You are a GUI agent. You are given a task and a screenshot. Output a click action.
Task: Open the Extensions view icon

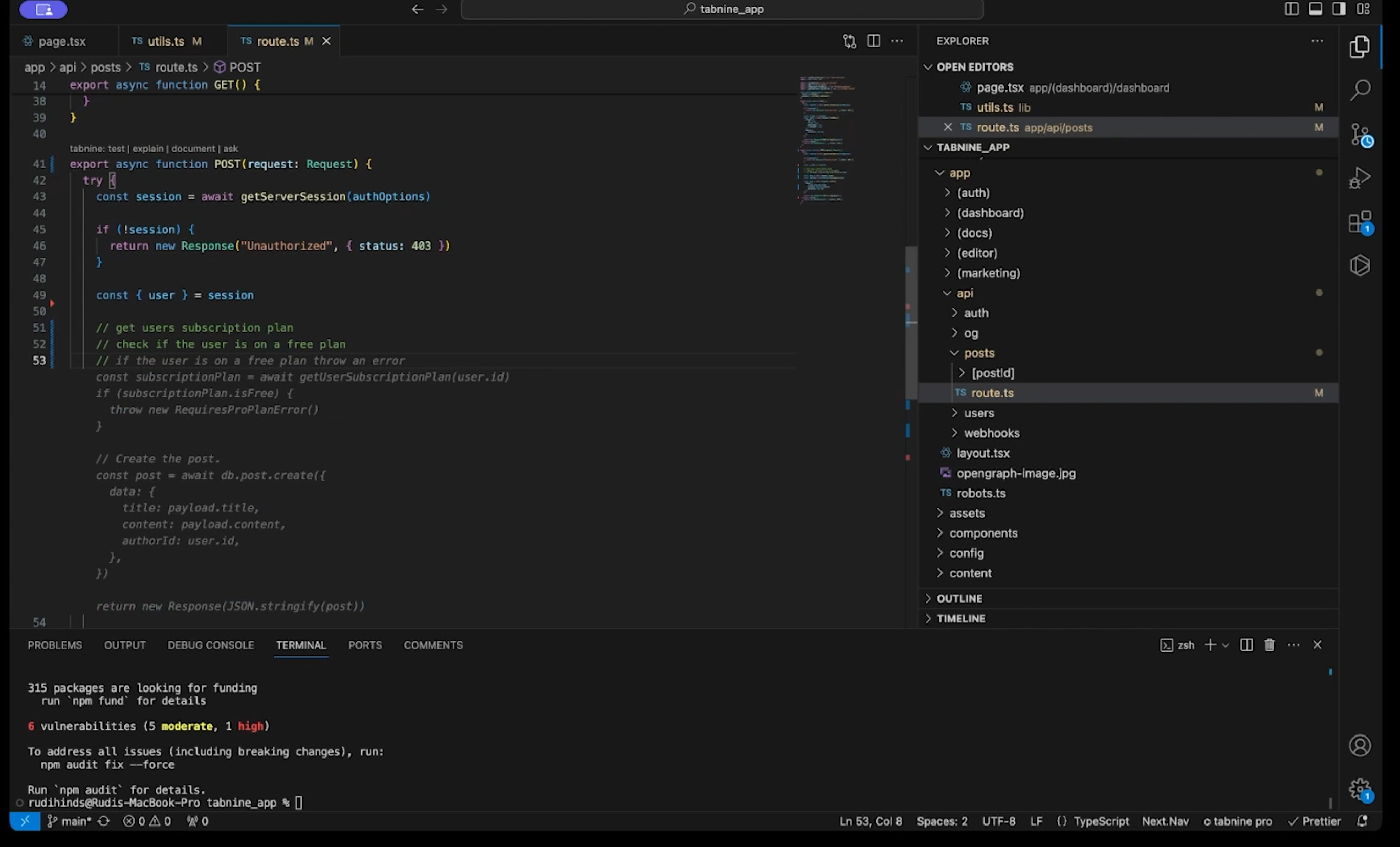pos(1360,222)
